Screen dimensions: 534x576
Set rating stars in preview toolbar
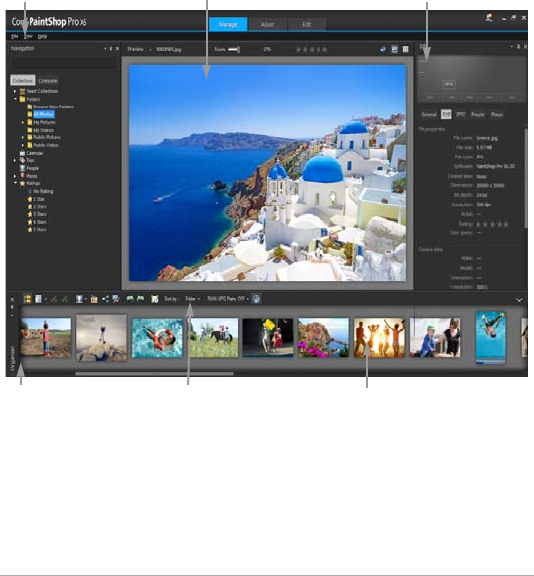tap(311, 49)
